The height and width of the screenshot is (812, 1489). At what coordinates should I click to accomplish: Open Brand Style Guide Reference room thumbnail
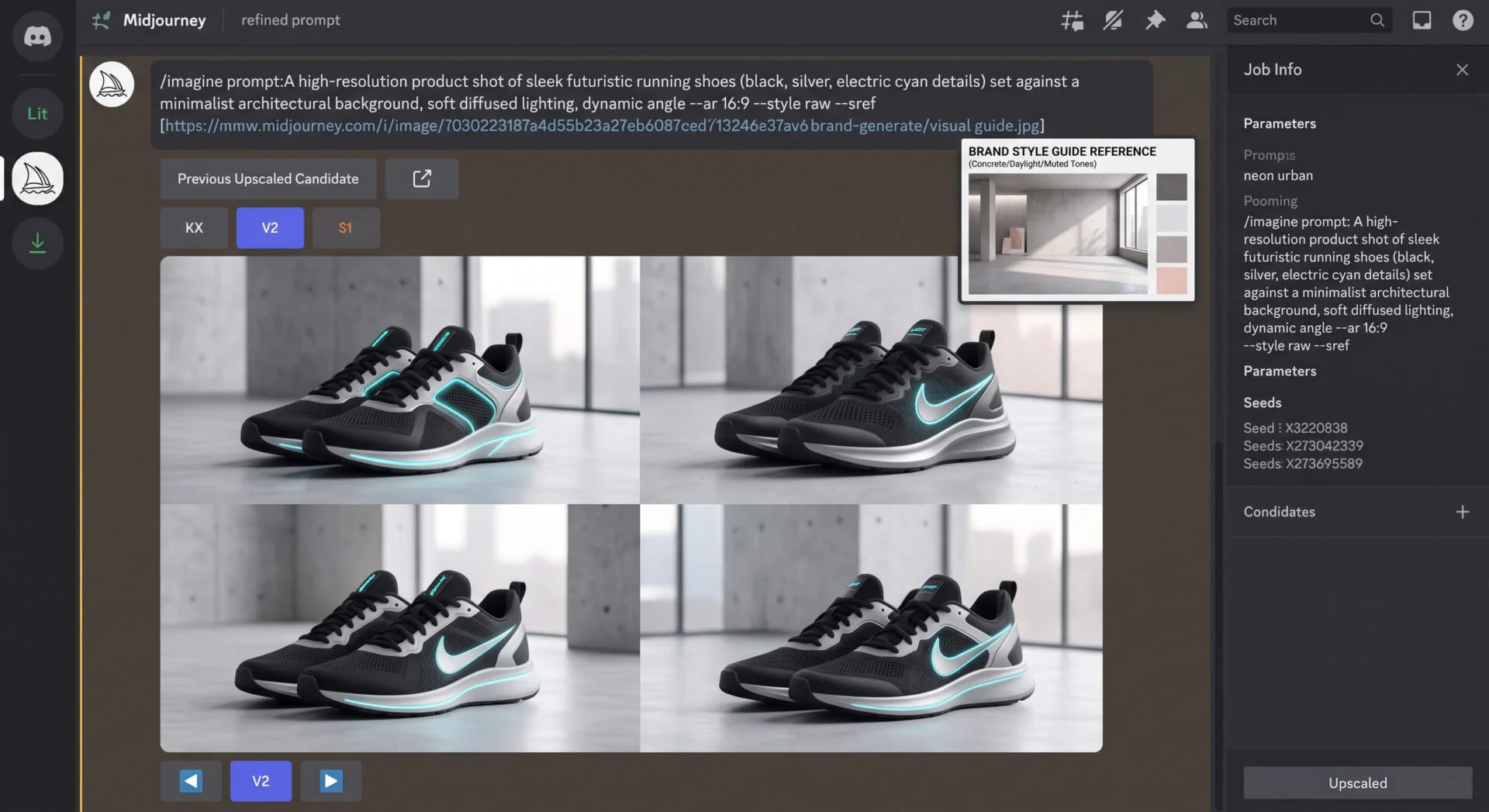tap(1058, 233)
